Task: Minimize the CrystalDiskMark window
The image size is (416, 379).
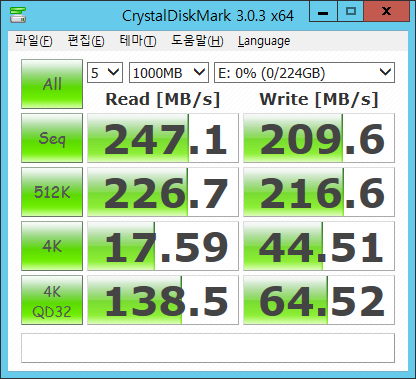Action: [x=323, y=12]
